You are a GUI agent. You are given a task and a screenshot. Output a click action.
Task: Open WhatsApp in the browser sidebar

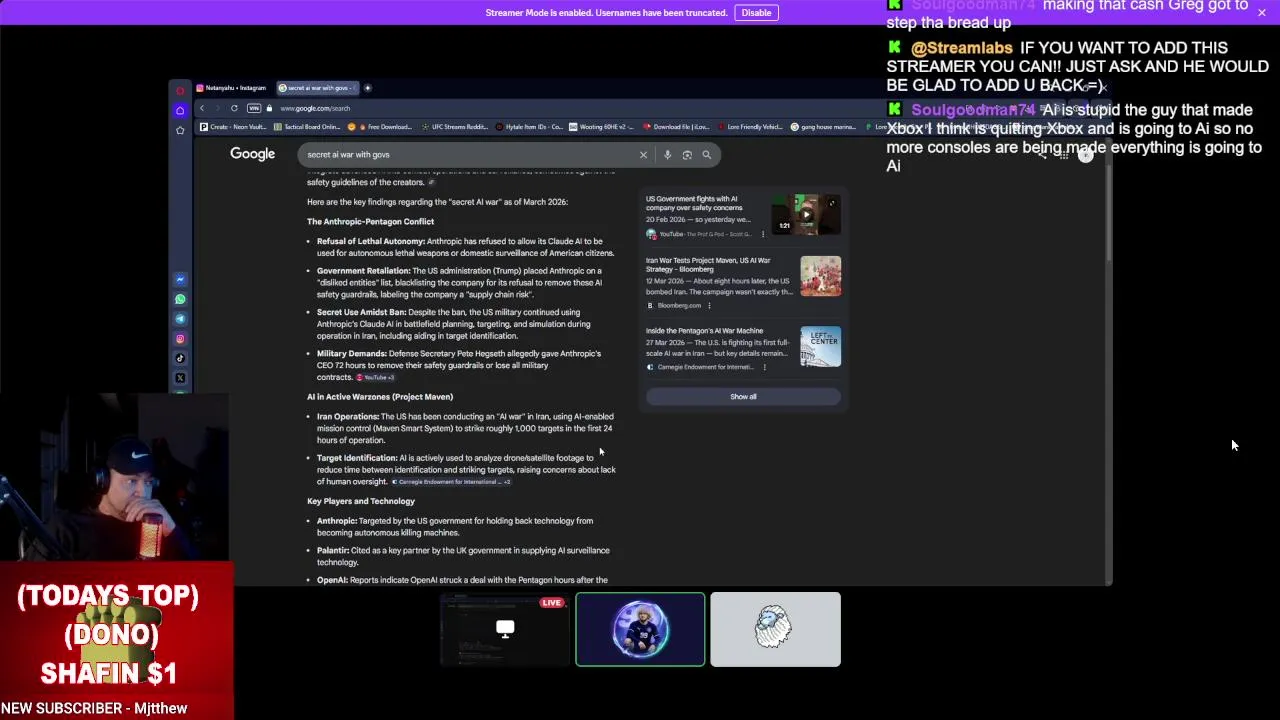[180, 299]
